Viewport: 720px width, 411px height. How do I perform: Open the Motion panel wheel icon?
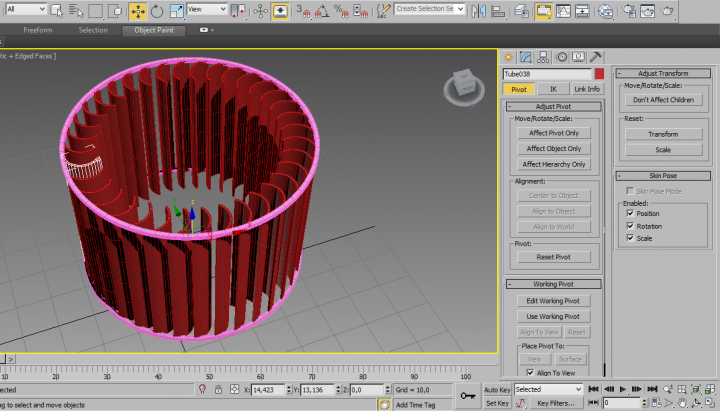[x=562, y=57]
